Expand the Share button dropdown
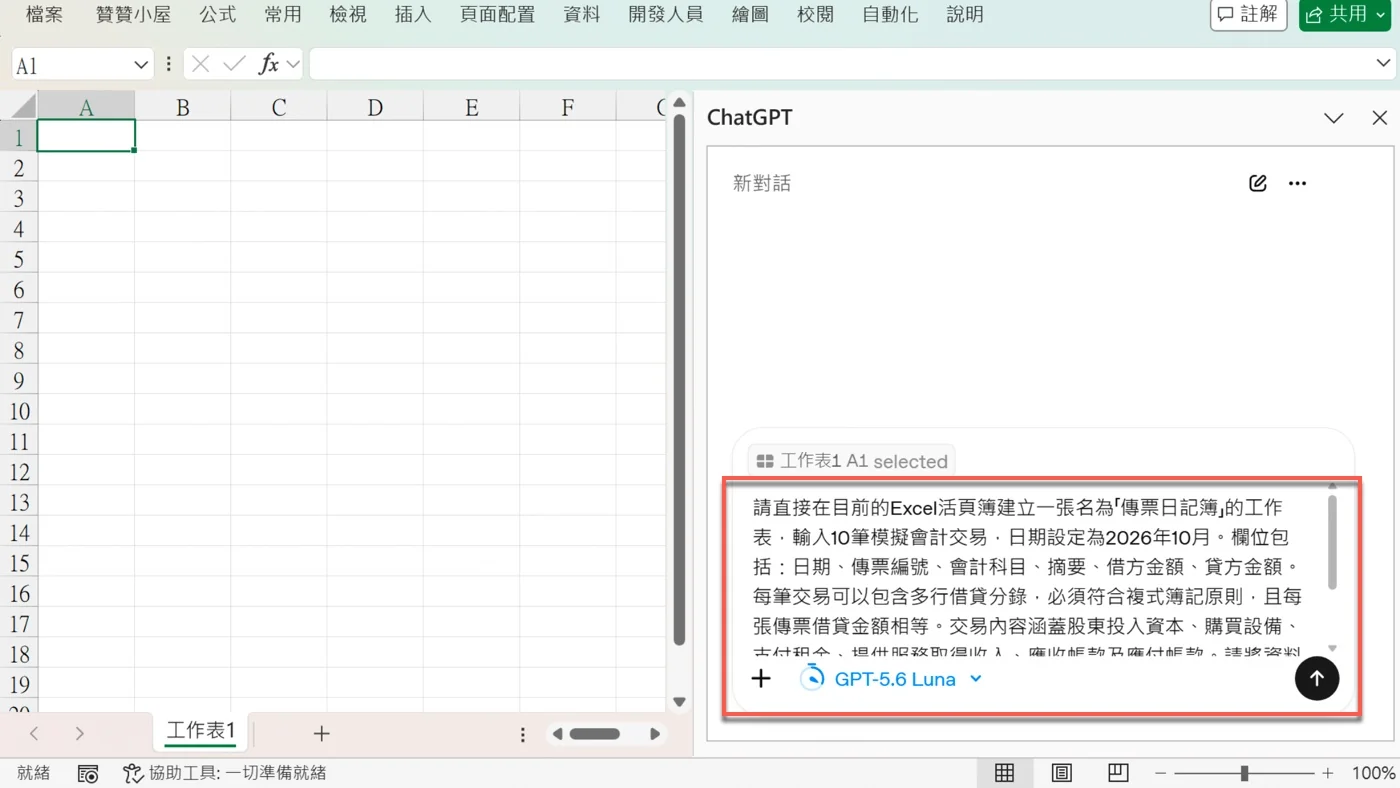Image resolution: width=1400 pixels, height=788 pixels. (x=1381, y=14)
